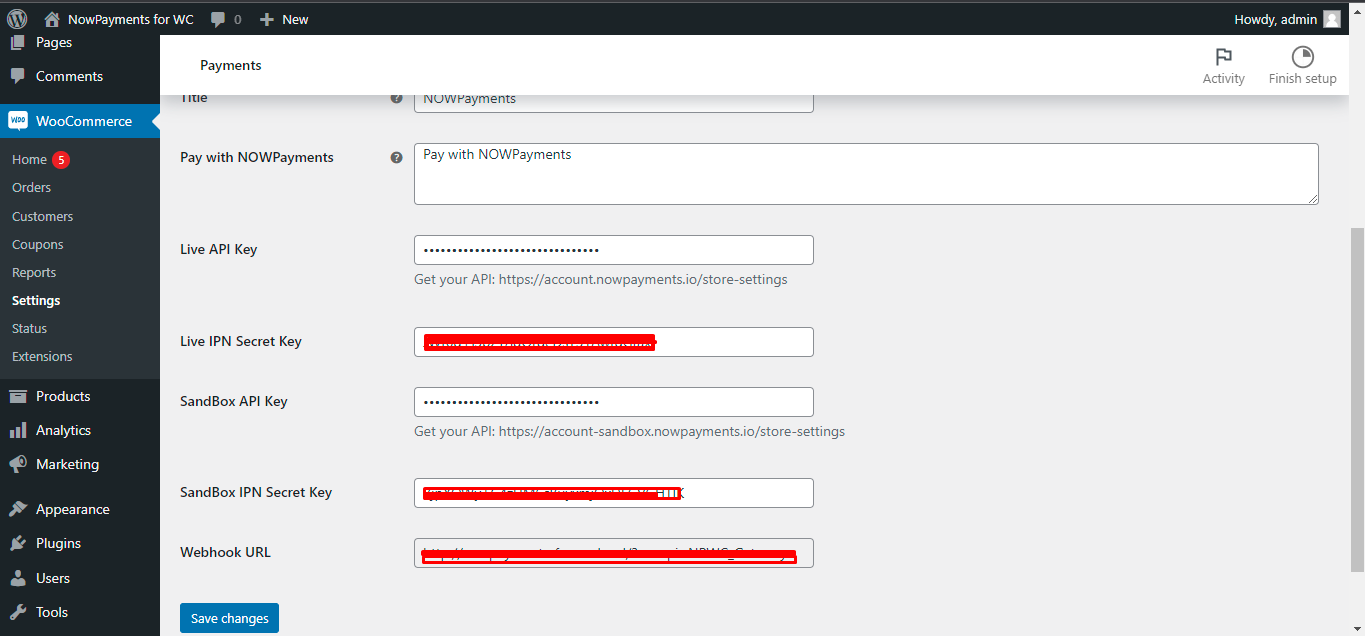Open the Orders submenu item
This screenshot has height=636, width=1365.
[31, 187]
